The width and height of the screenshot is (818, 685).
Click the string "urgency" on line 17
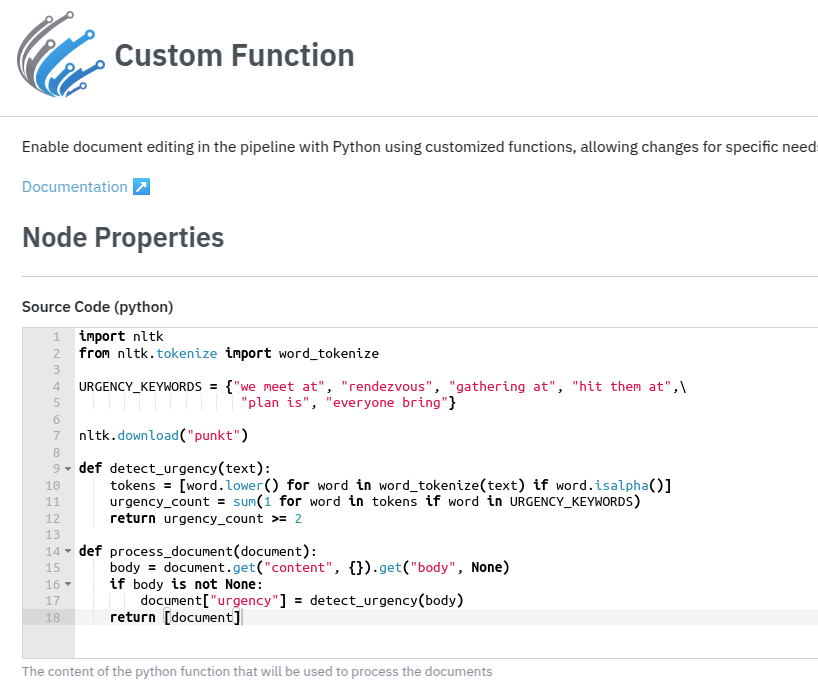point(244,601)
